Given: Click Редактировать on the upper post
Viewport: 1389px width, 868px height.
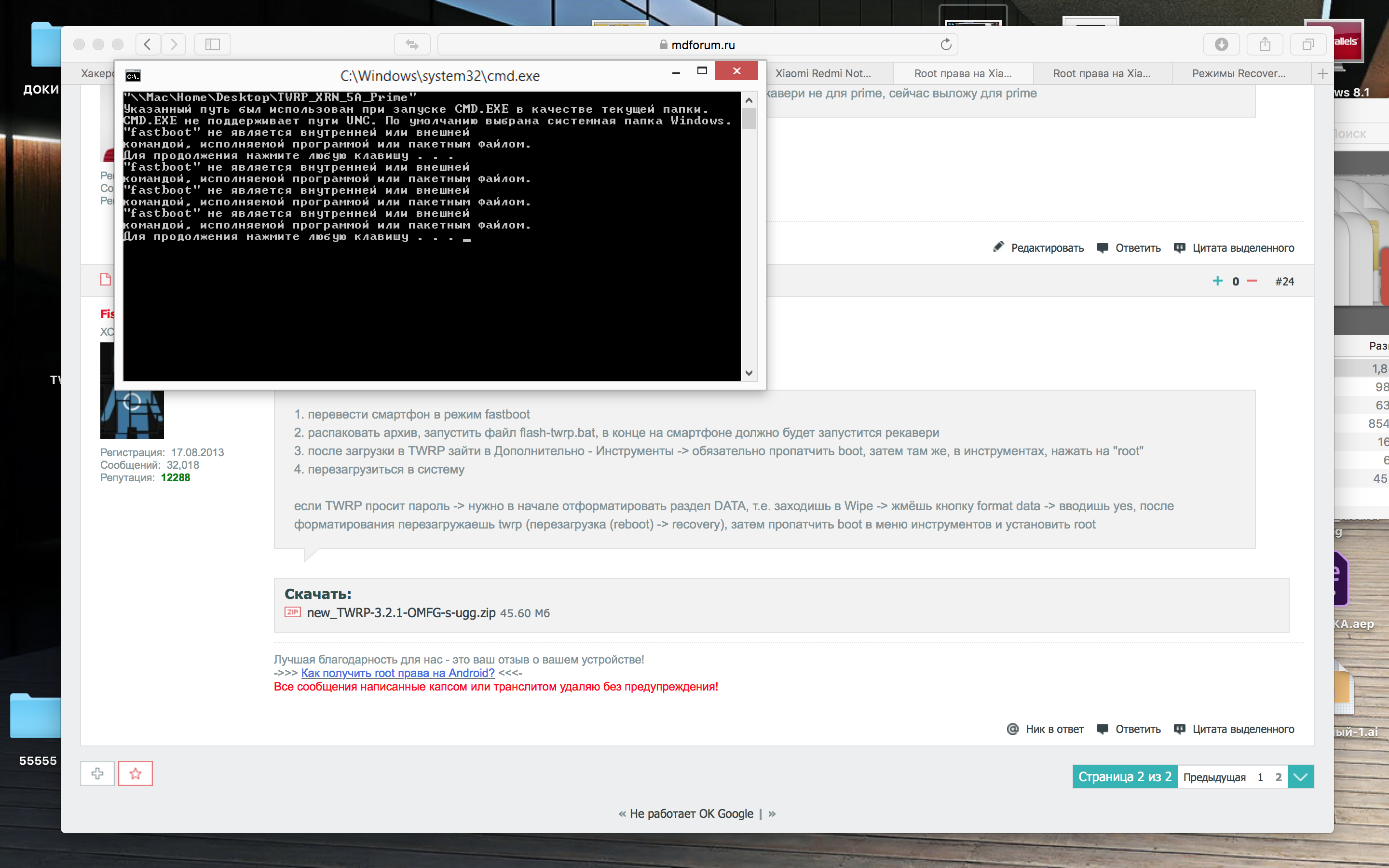Looking at the screenshot, I should coord(1047,248).
